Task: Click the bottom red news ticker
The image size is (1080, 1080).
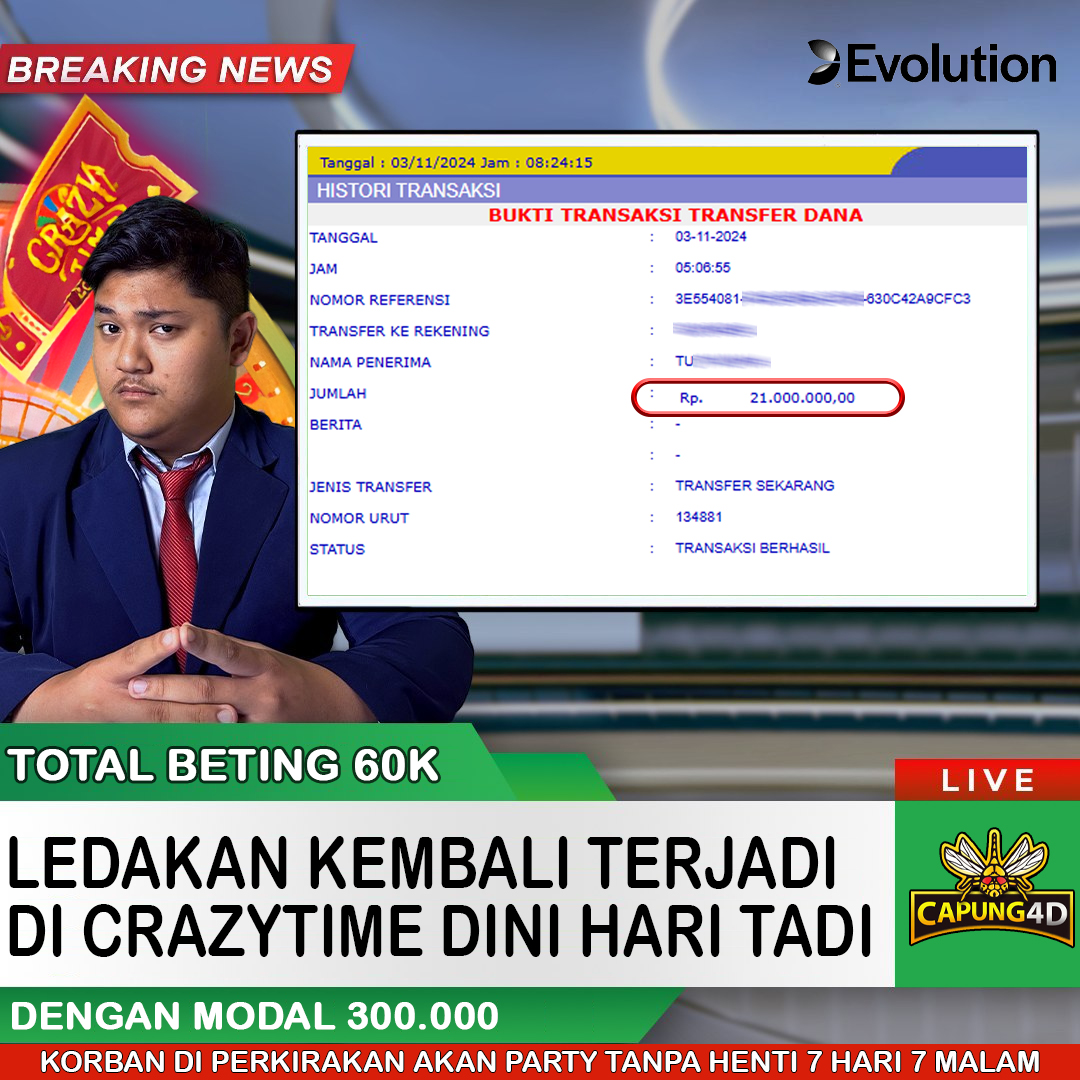Action: [540, 1061]
